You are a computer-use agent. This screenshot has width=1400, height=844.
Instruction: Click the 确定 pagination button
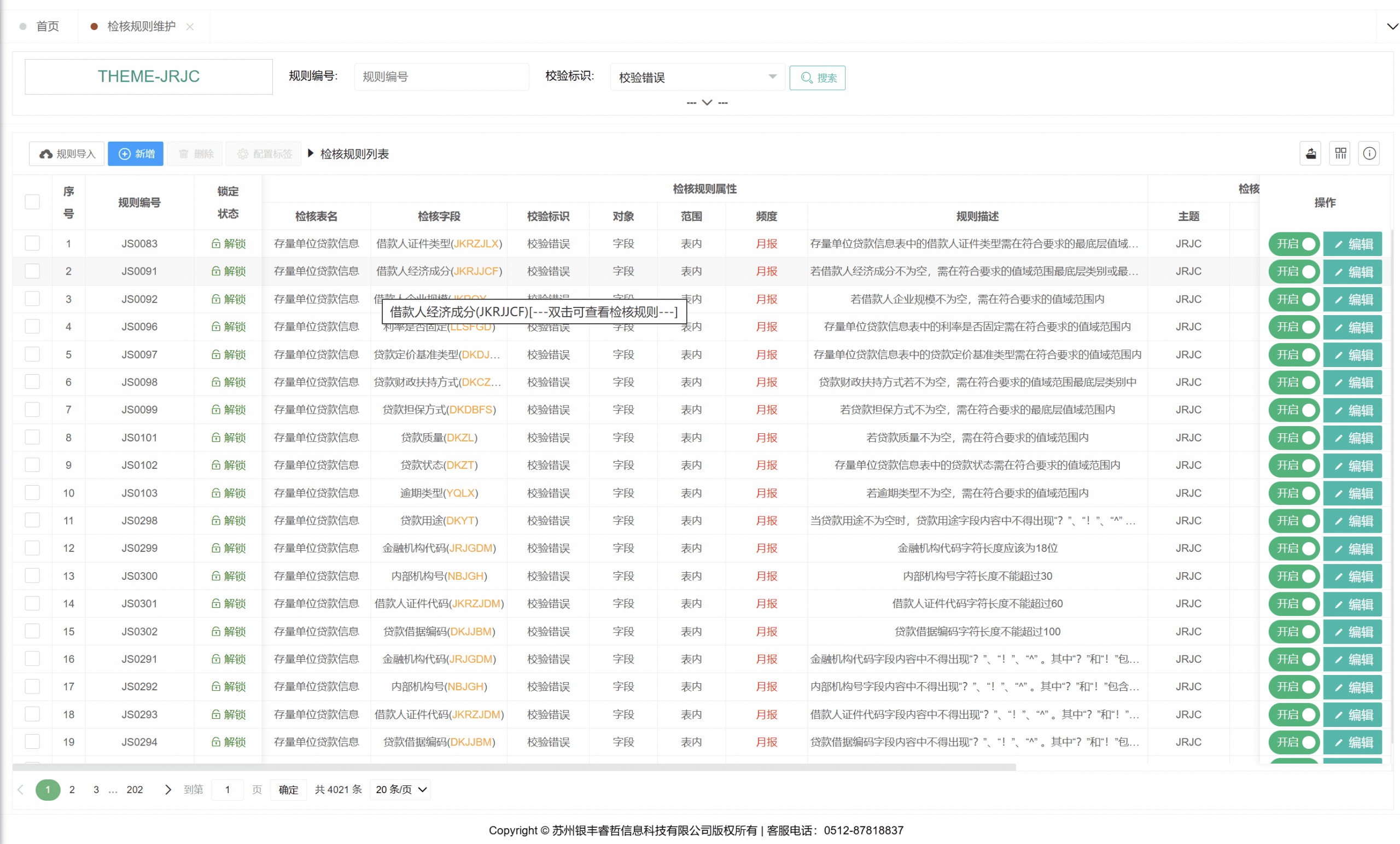pos(288,789)
